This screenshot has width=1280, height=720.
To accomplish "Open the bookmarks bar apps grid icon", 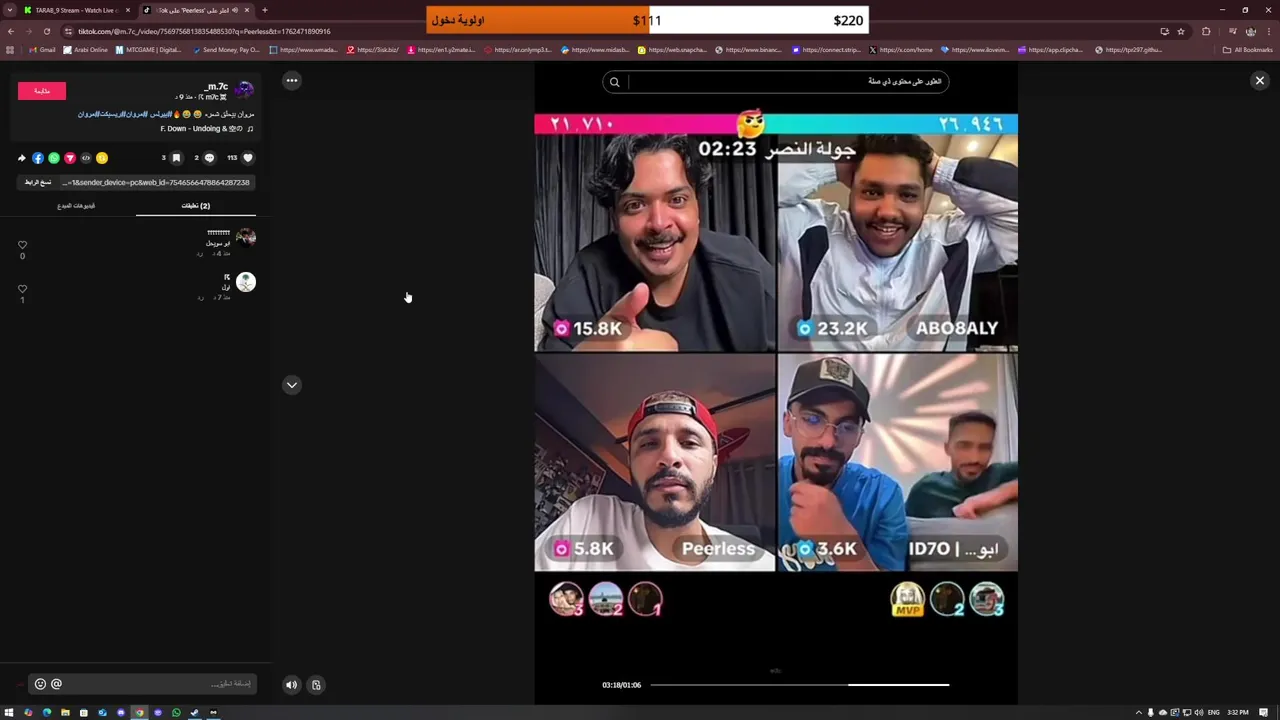I will pos(10,49).
